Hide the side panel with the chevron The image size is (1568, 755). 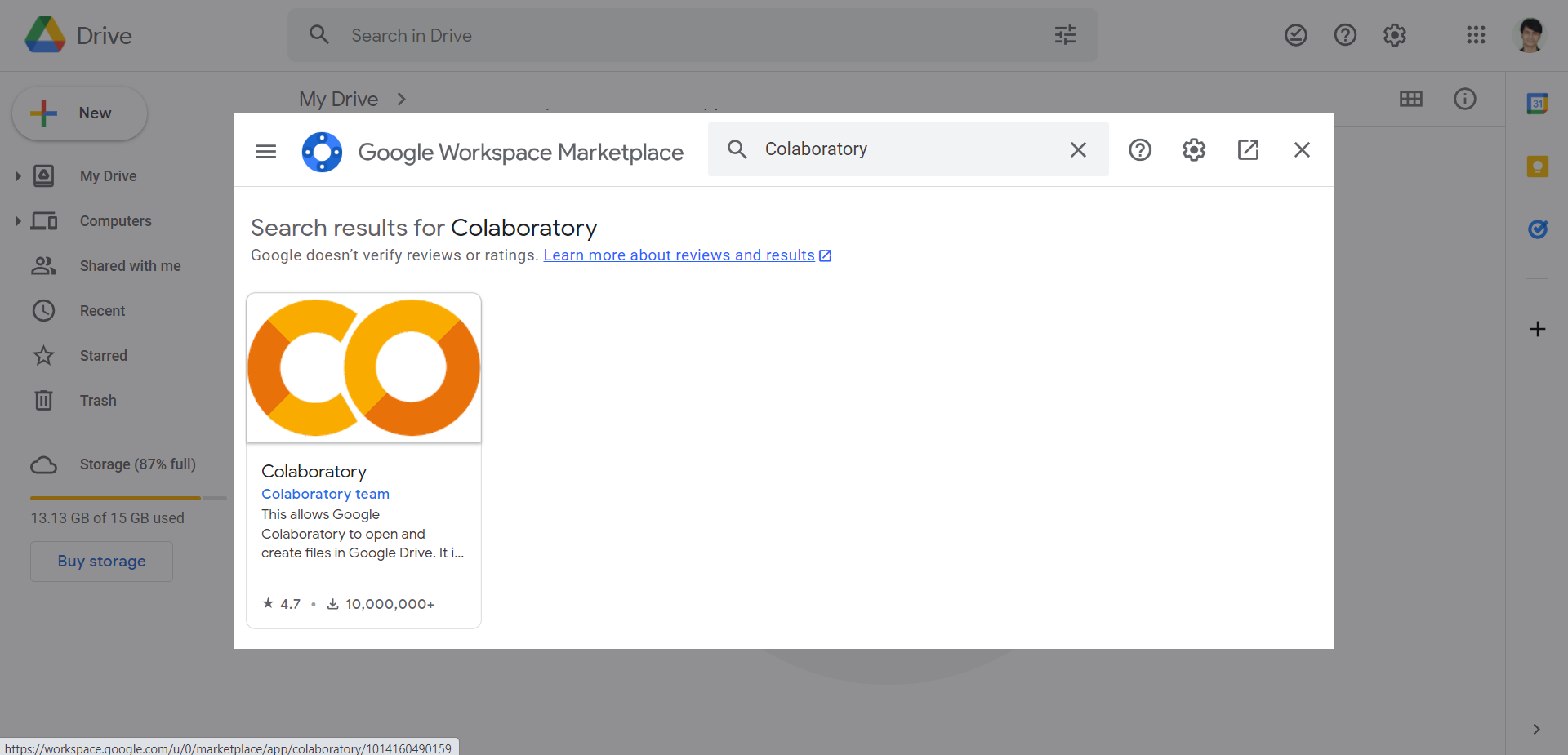pyautogui.click(x=1536, y=730)
